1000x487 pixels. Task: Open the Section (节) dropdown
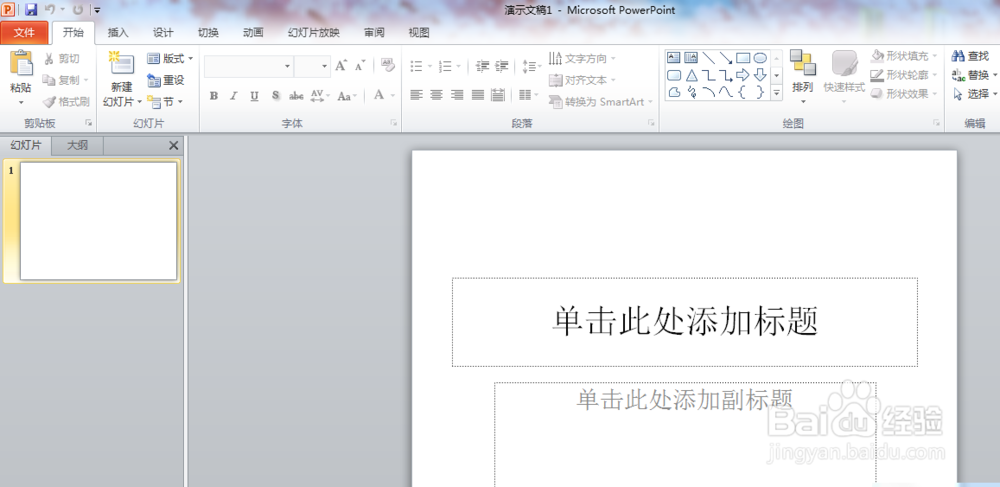(165, 102)
